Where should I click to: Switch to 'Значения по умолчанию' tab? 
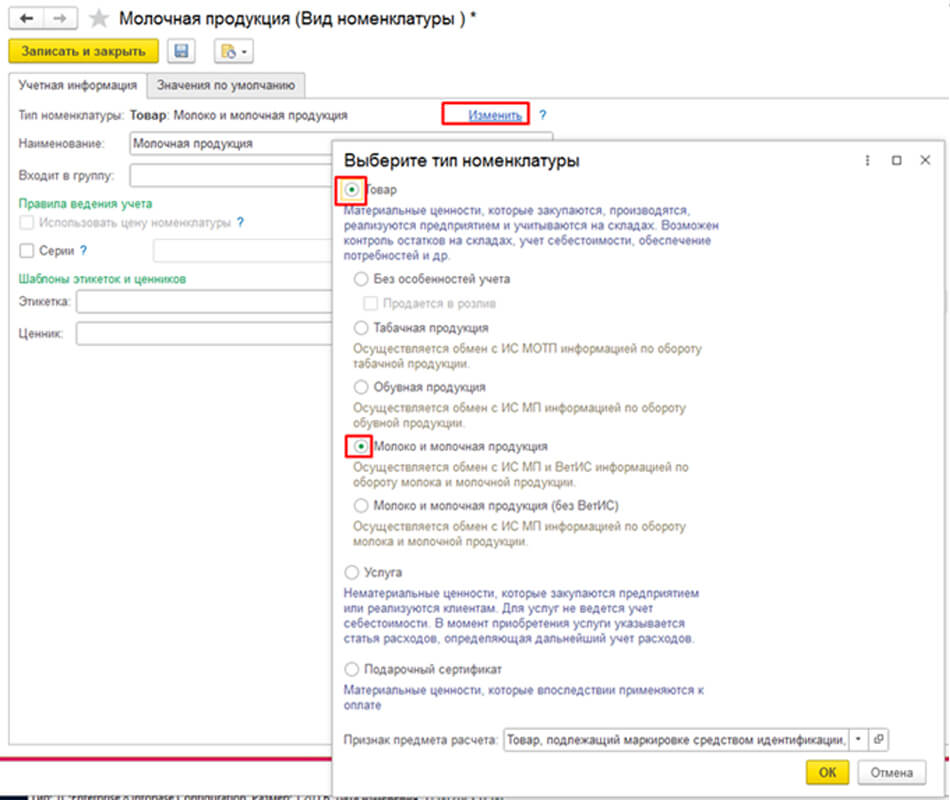click(226, 85)
